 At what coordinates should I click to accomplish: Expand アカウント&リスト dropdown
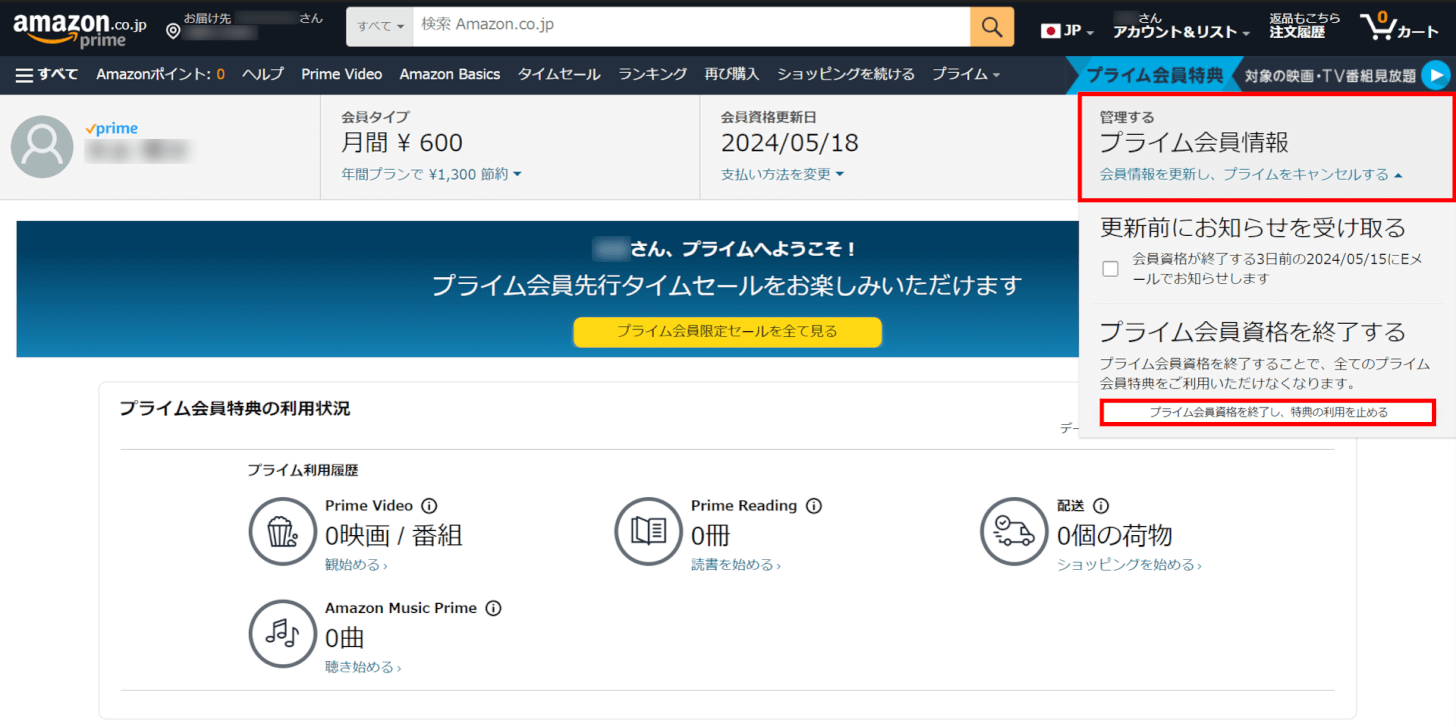pos(1181,32)
